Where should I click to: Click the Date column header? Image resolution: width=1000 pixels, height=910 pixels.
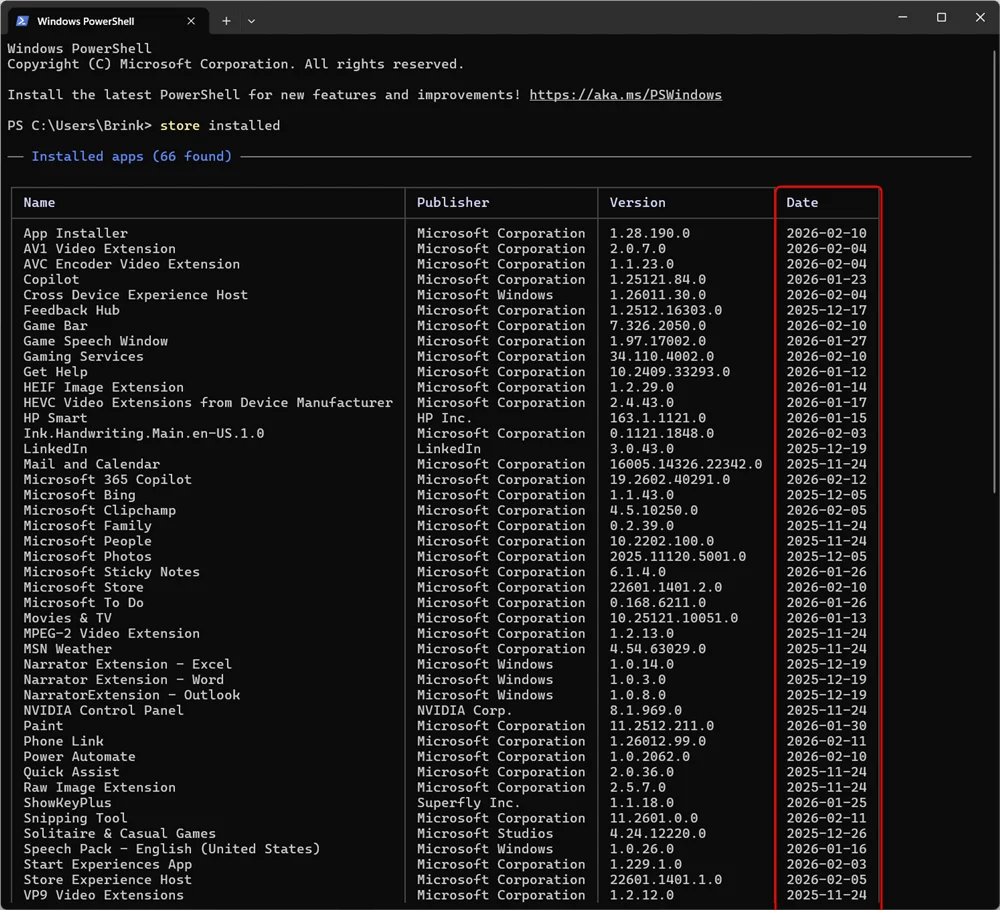(x=802, y=202)
